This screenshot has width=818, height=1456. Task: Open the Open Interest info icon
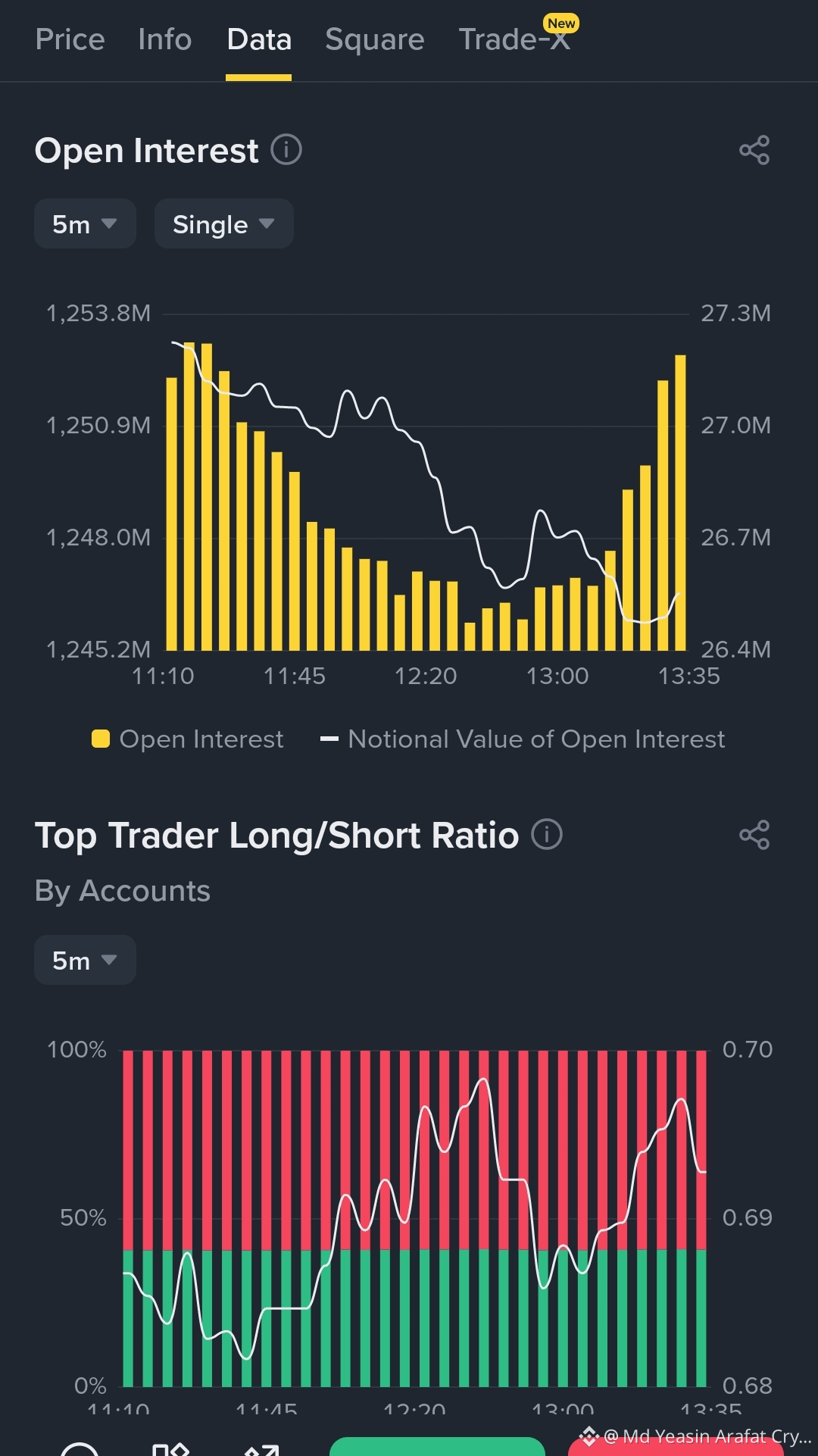click(286, 149)
